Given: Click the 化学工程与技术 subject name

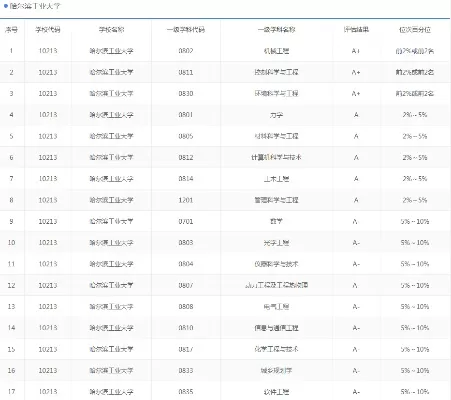Looking at the screenshot, I should click(x=276, y=349).
